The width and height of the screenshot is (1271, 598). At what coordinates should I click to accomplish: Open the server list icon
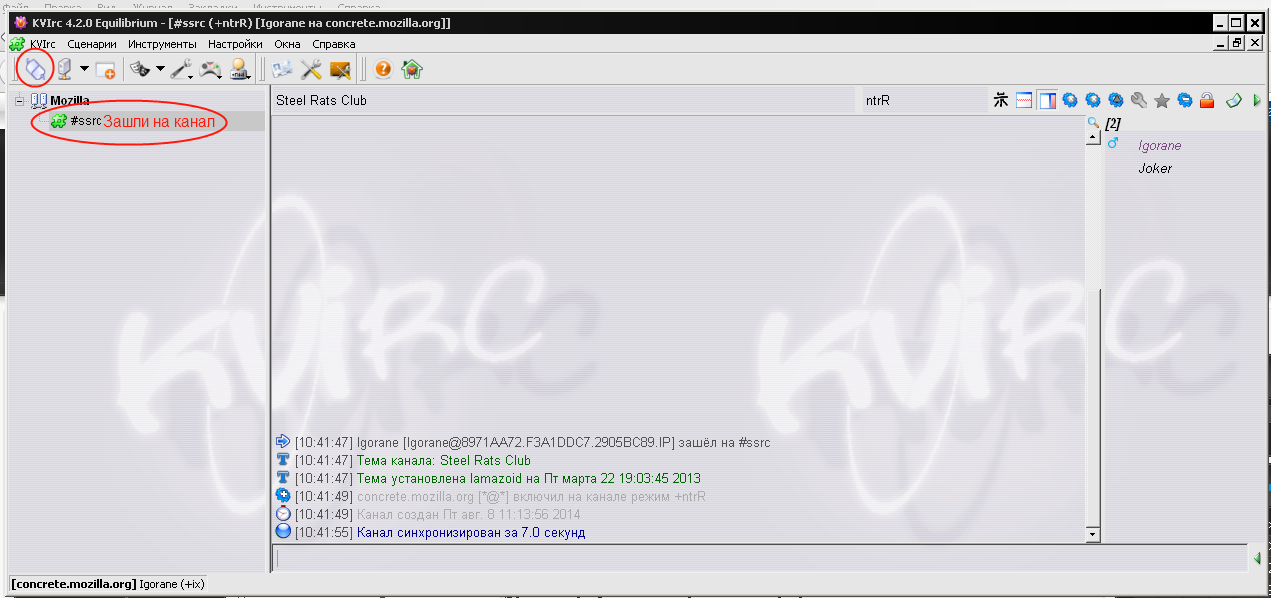(x=65, y=69)
